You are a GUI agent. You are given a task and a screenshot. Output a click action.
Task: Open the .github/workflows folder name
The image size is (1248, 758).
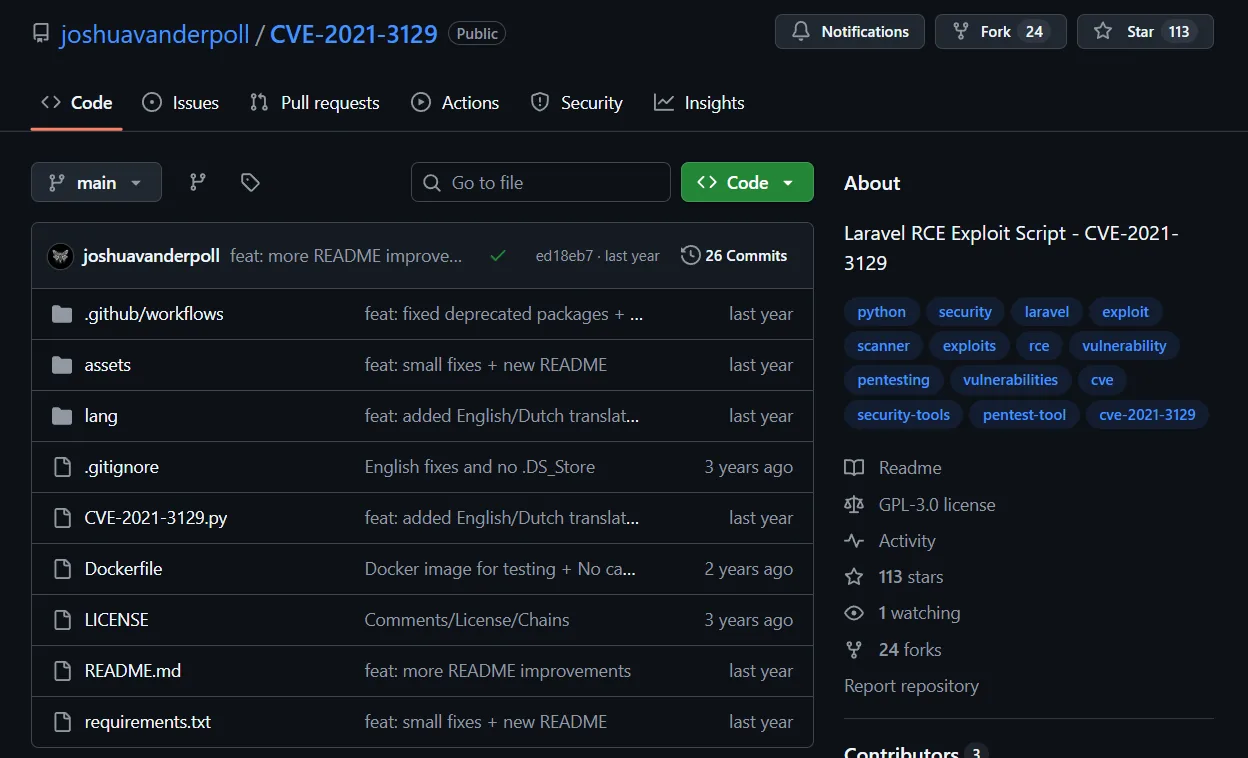click(154, 314)
